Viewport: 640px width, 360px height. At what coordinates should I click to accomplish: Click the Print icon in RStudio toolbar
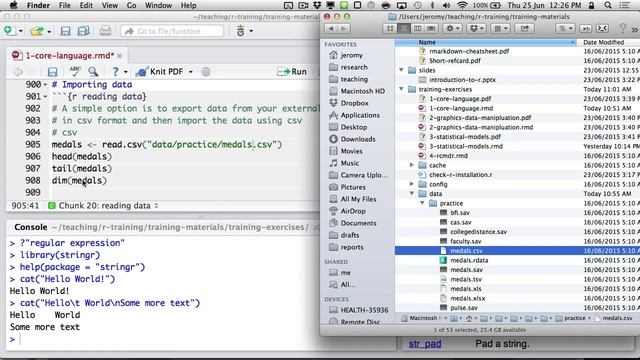pos(105,31)
